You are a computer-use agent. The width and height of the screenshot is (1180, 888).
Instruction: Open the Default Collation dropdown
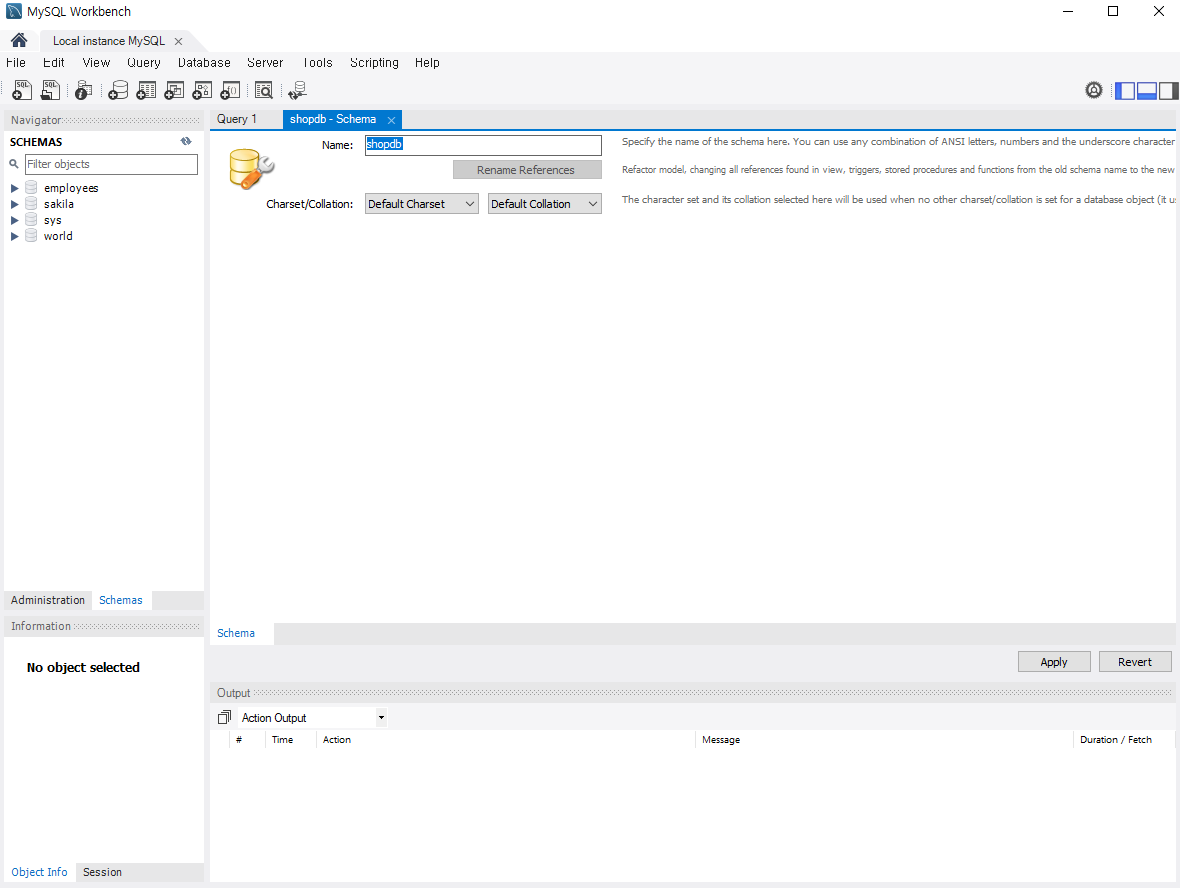click(x=545, y=204)
